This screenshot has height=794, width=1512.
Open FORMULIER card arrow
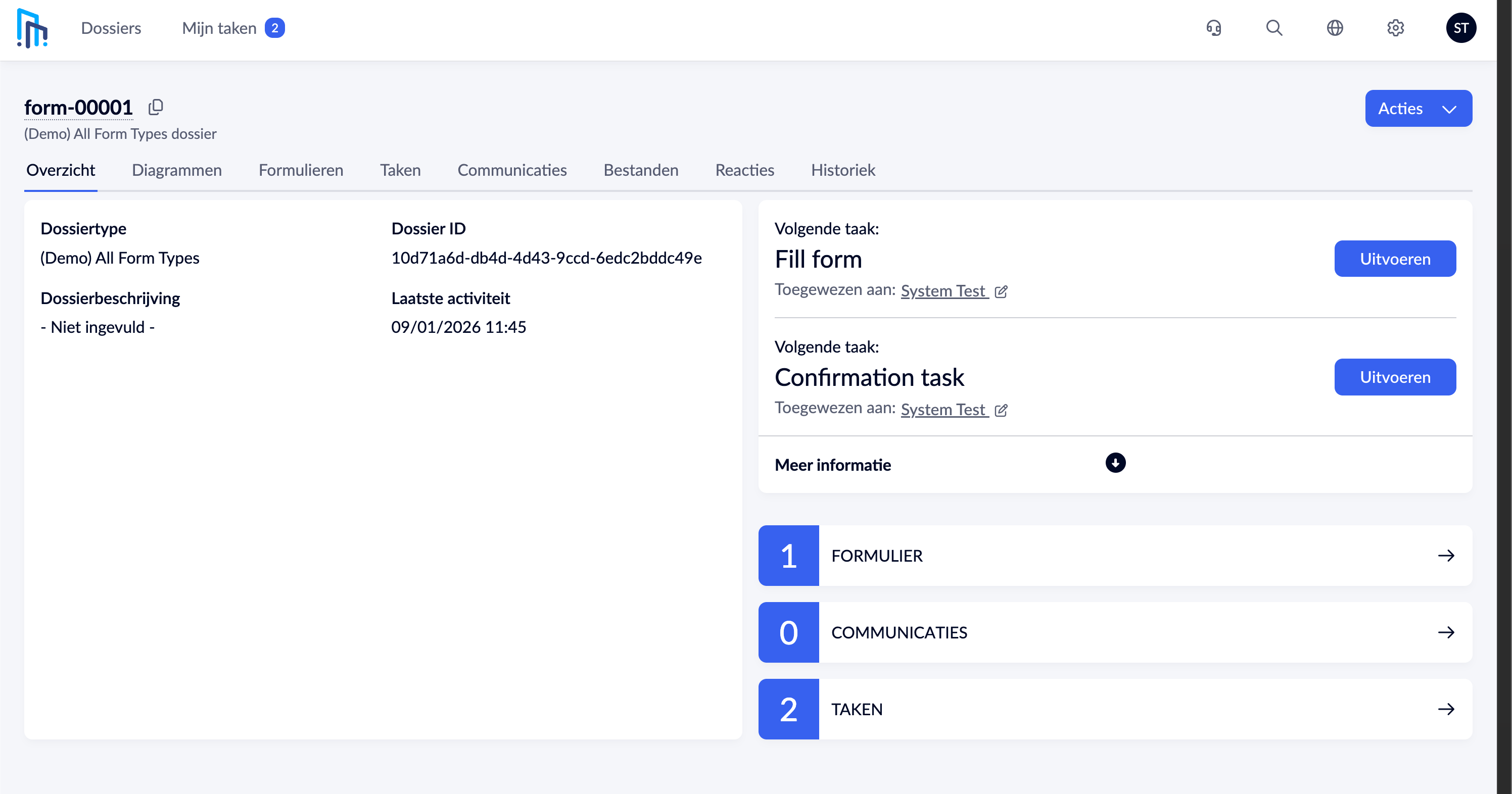click(1446, 556)
